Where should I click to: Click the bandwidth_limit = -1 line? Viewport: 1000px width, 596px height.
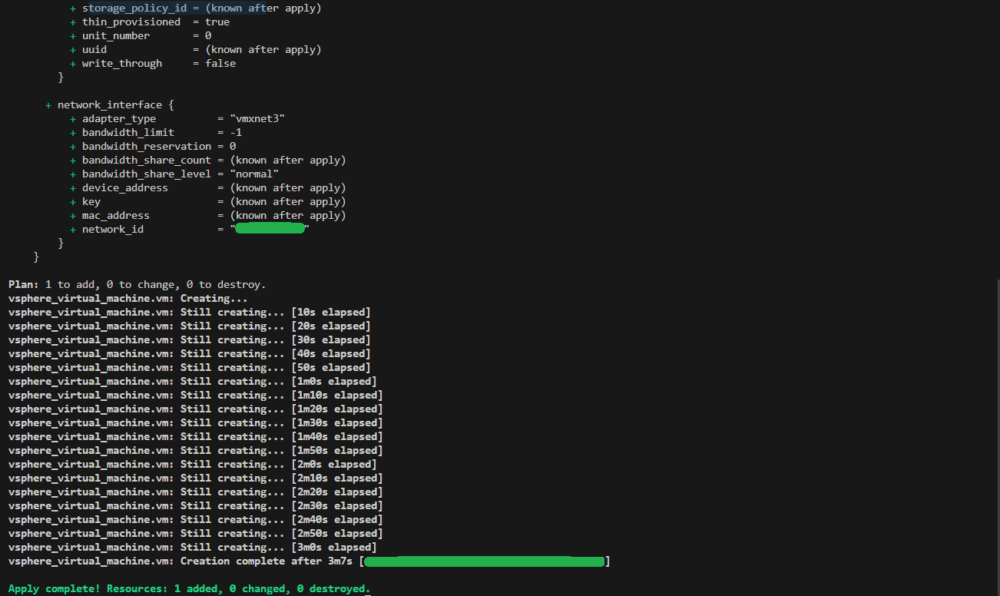point(150,131)
